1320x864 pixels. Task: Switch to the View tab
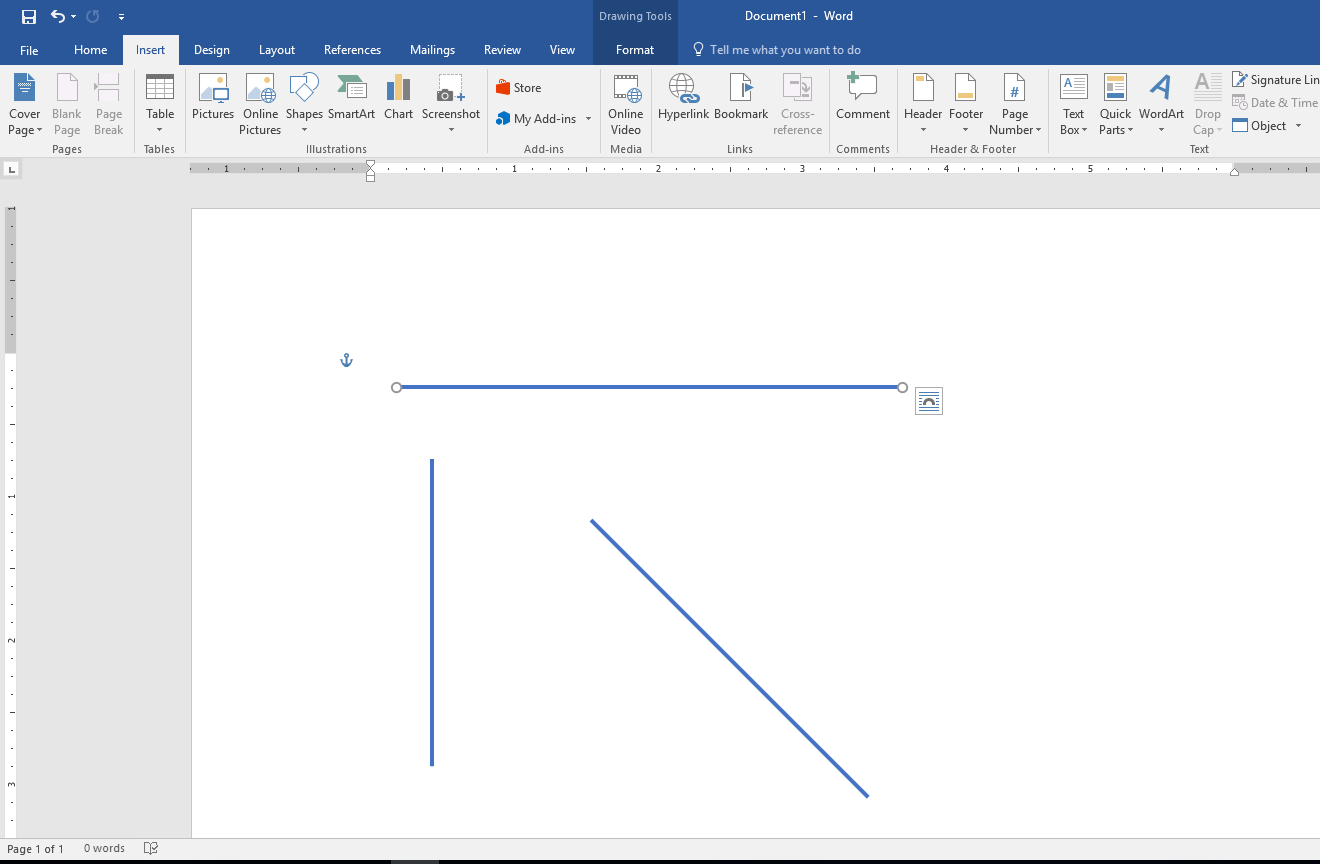[x=562, y=50]
